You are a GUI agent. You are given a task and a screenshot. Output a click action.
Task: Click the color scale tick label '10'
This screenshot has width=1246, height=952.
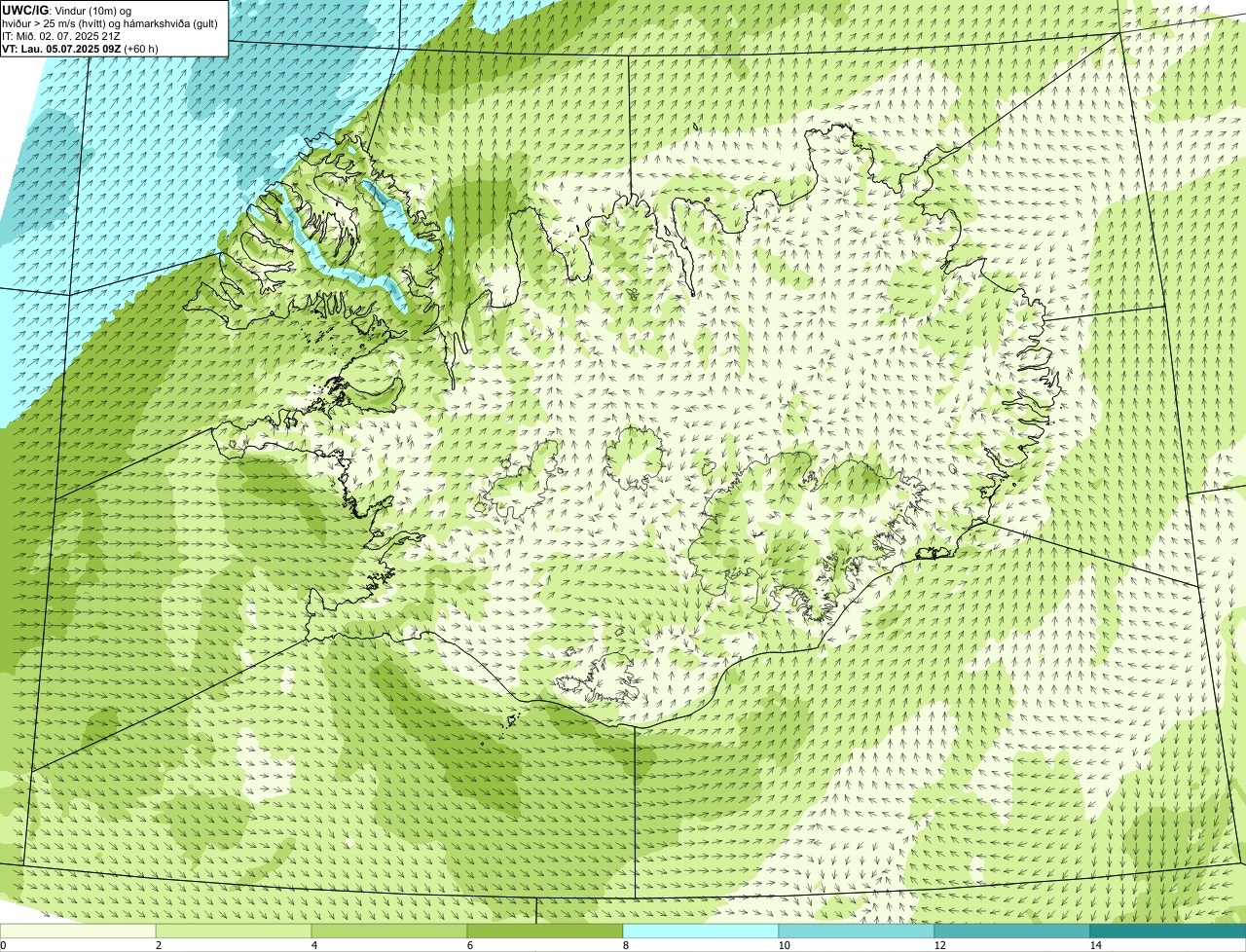tap(784, 945)
